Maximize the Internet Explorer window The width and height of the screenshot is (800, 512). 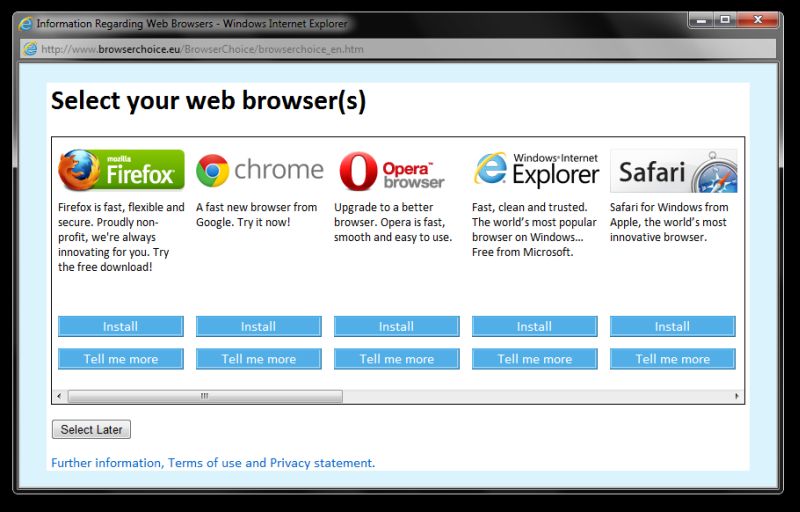coord(724,20)
